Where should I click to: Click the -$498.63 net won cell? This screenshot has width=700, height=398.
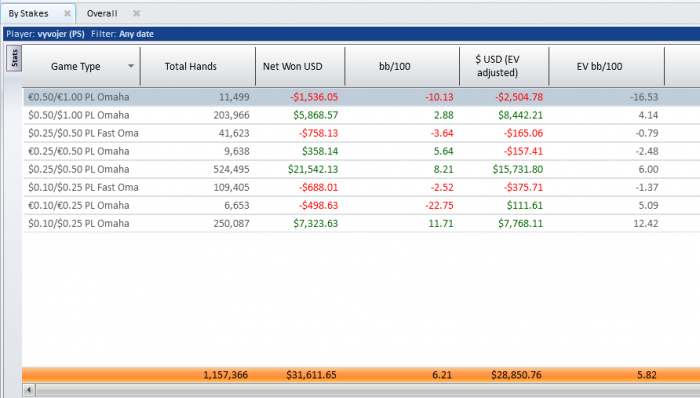tap(318, 205)
